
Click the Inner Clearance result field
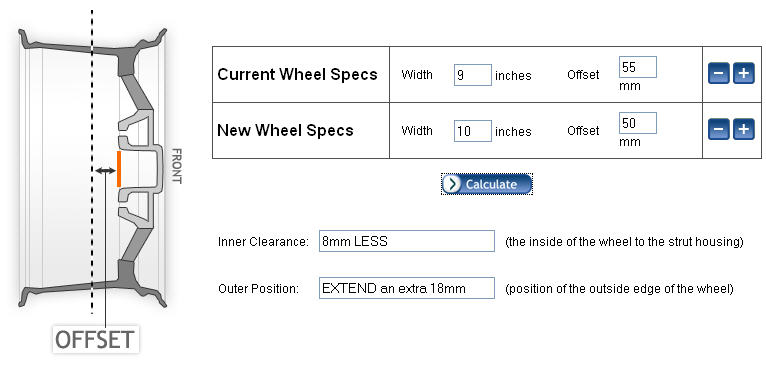pyautogui.click(x=406, y=241)
